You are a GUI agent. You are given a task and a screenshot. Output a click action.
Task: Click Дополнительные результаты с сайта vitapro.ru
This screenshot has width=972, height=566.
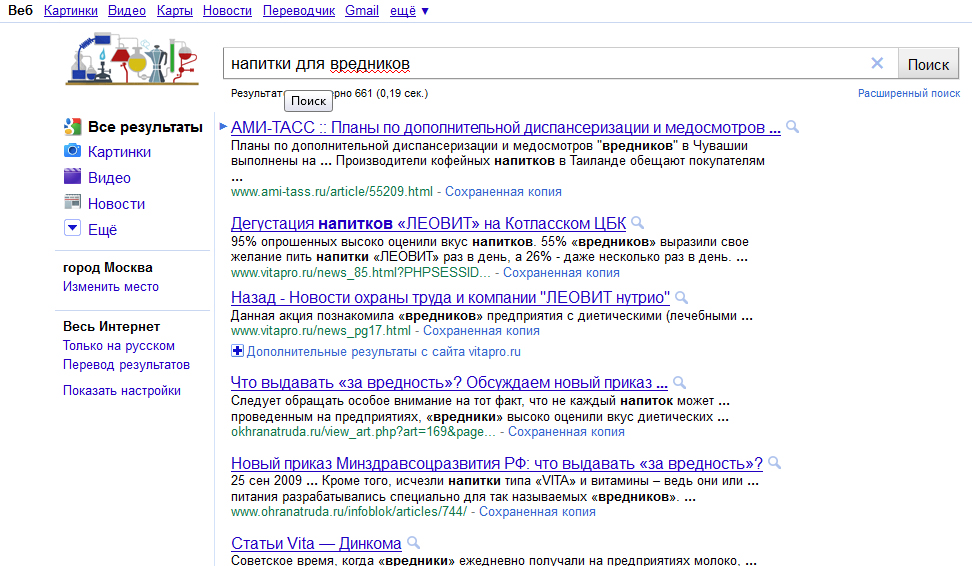(x=384, y=352)
